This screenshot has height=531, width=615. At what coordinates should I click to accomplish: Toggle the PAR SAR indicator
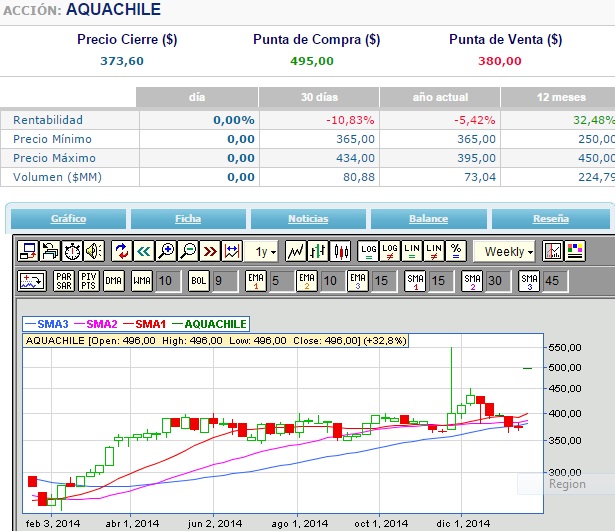[64, 281]
